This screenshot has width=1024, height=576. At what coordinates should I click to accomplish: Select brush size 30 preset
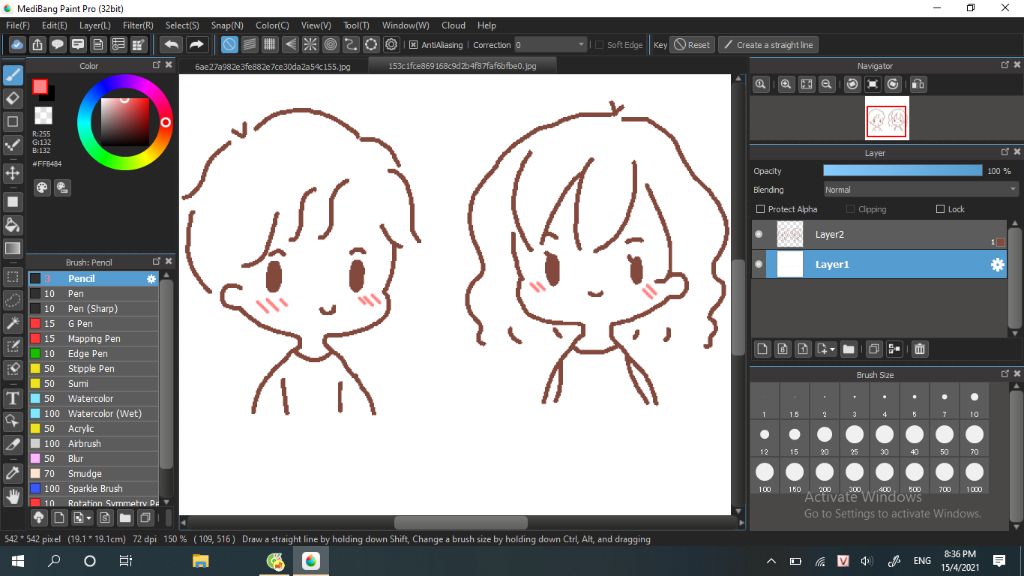pos(884,438)
